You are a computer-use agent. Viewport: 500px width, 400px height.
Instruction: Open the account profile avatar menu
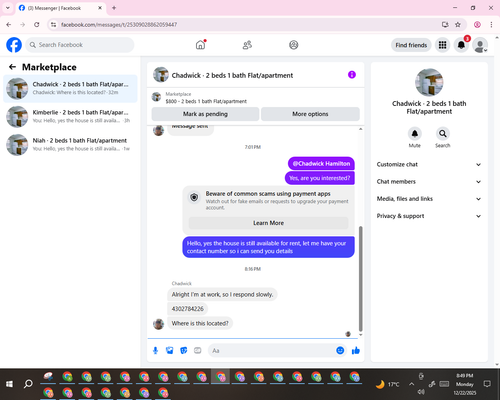(x=480, y=45)
